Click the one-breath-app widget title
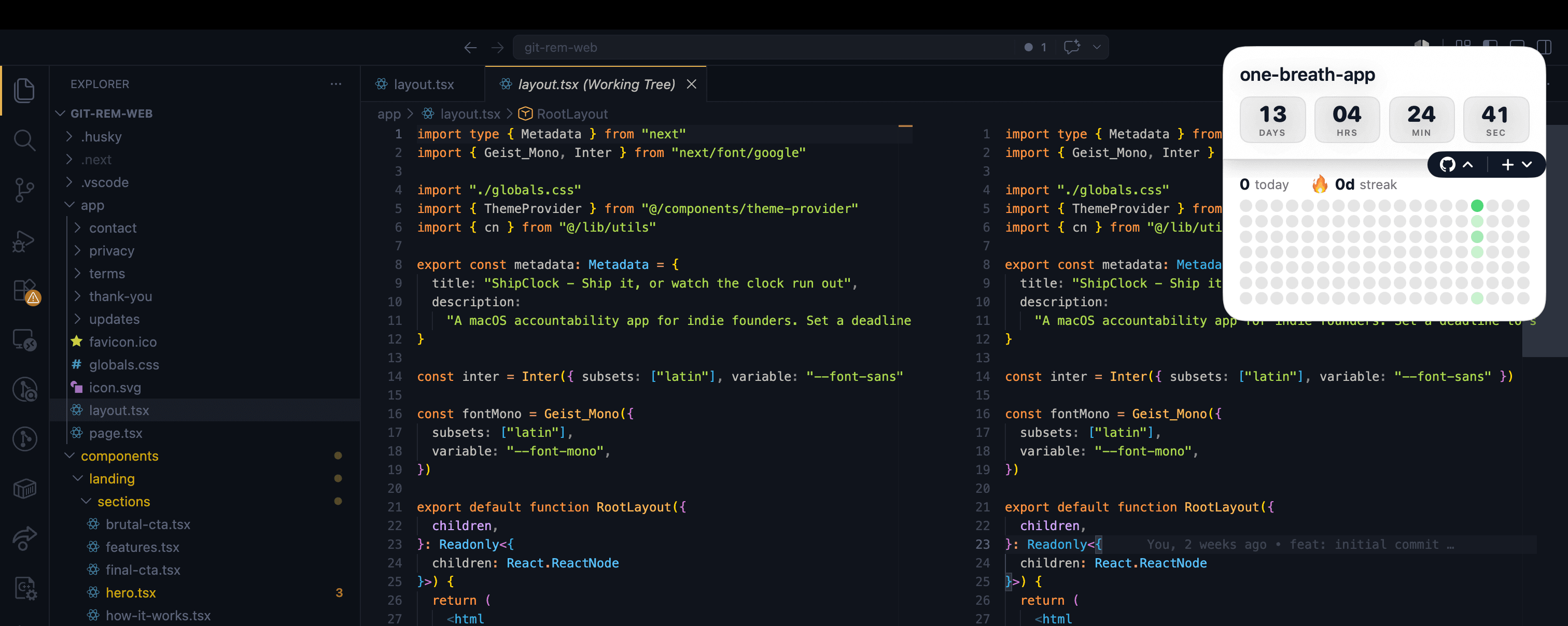 (1308, 75)
